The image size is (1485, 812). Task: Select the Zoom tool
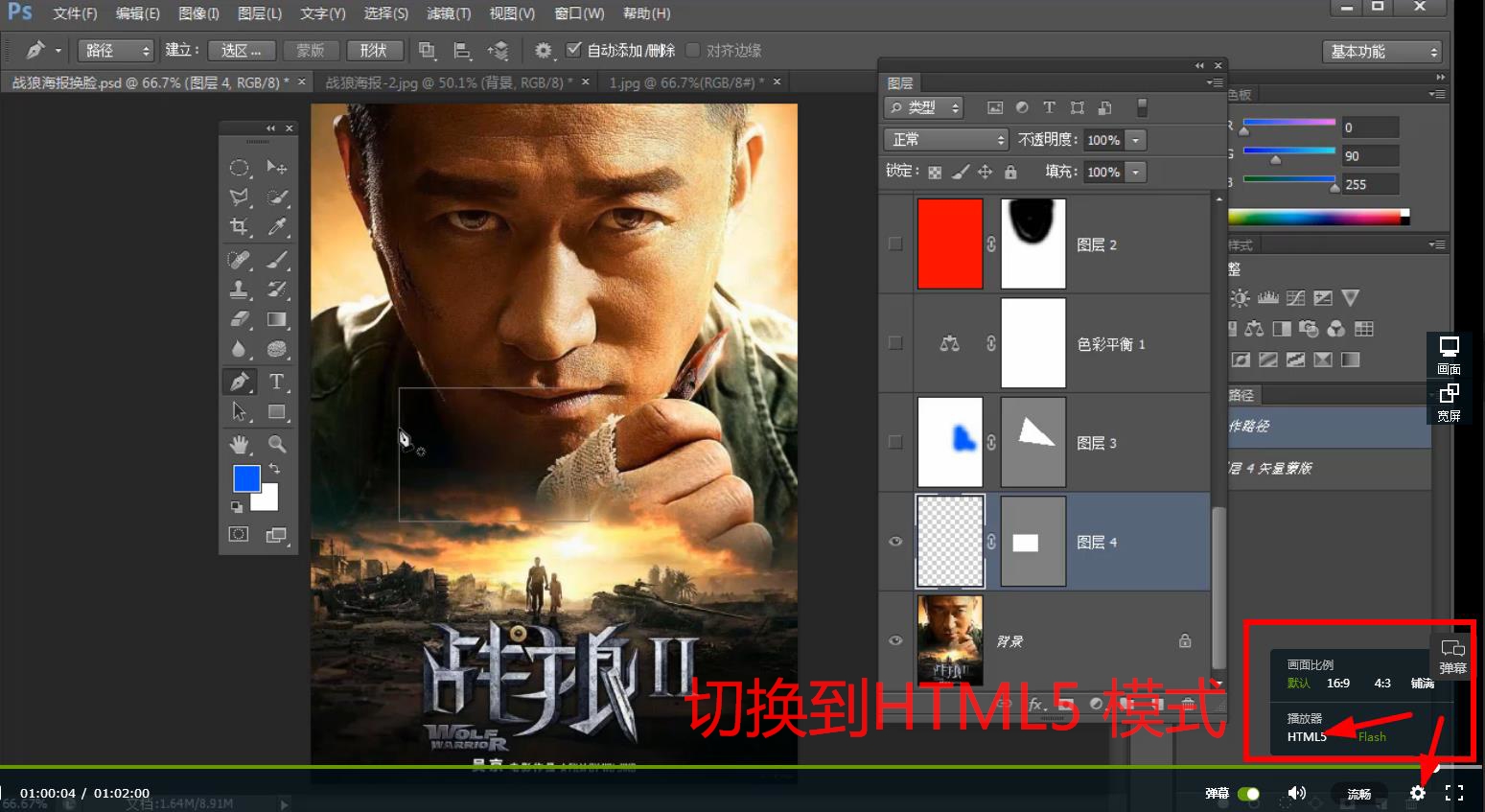coord(277,444)
